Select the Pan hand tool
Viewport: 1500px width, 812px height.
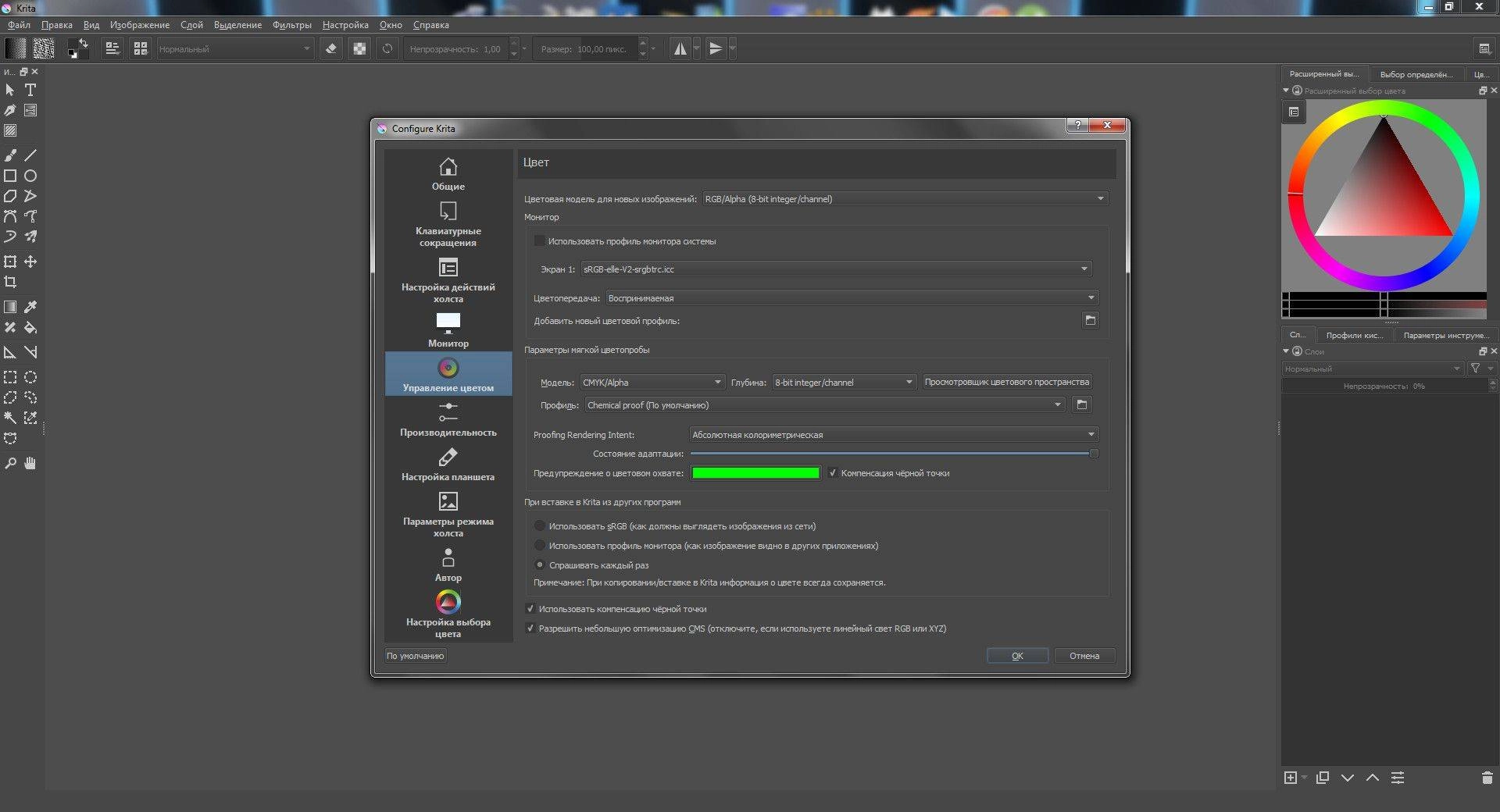(x=30, y=463)
